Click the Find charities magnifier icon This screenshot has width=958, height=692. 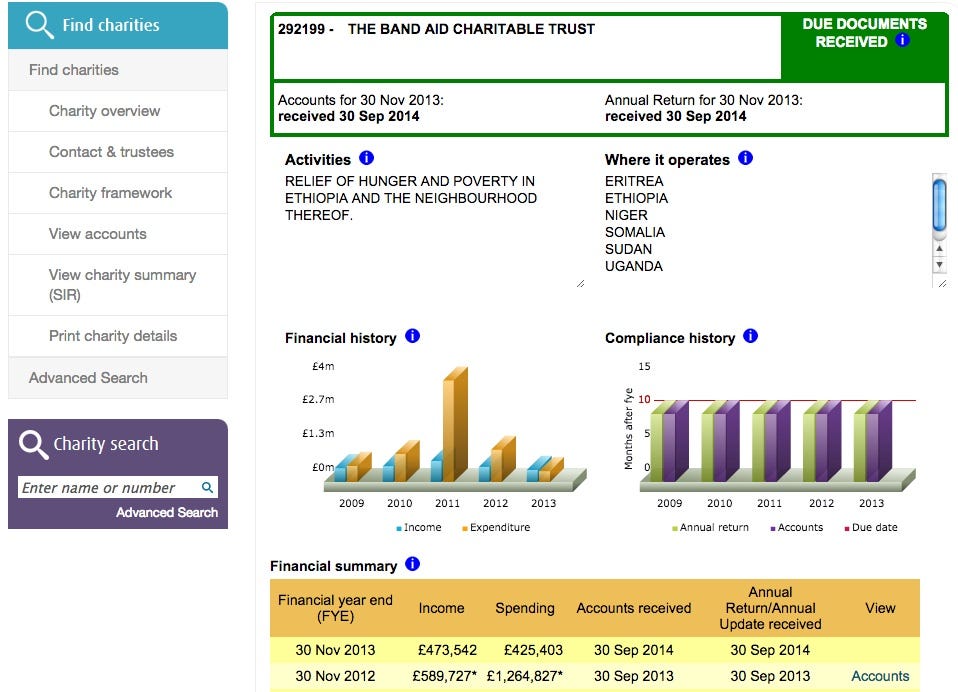pos(39,25)
